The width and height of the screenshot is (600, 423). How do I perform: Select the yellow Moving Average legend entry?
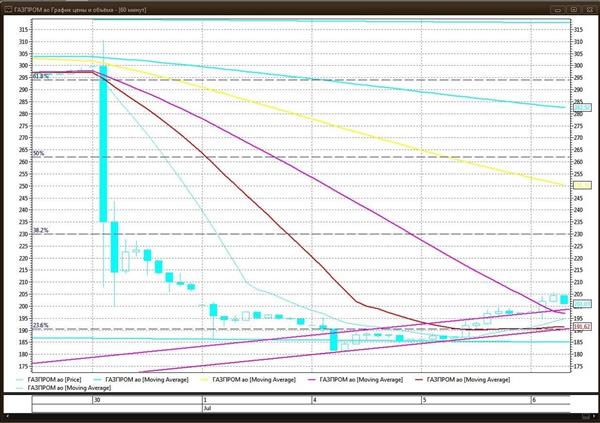click(x=248, y=380)
